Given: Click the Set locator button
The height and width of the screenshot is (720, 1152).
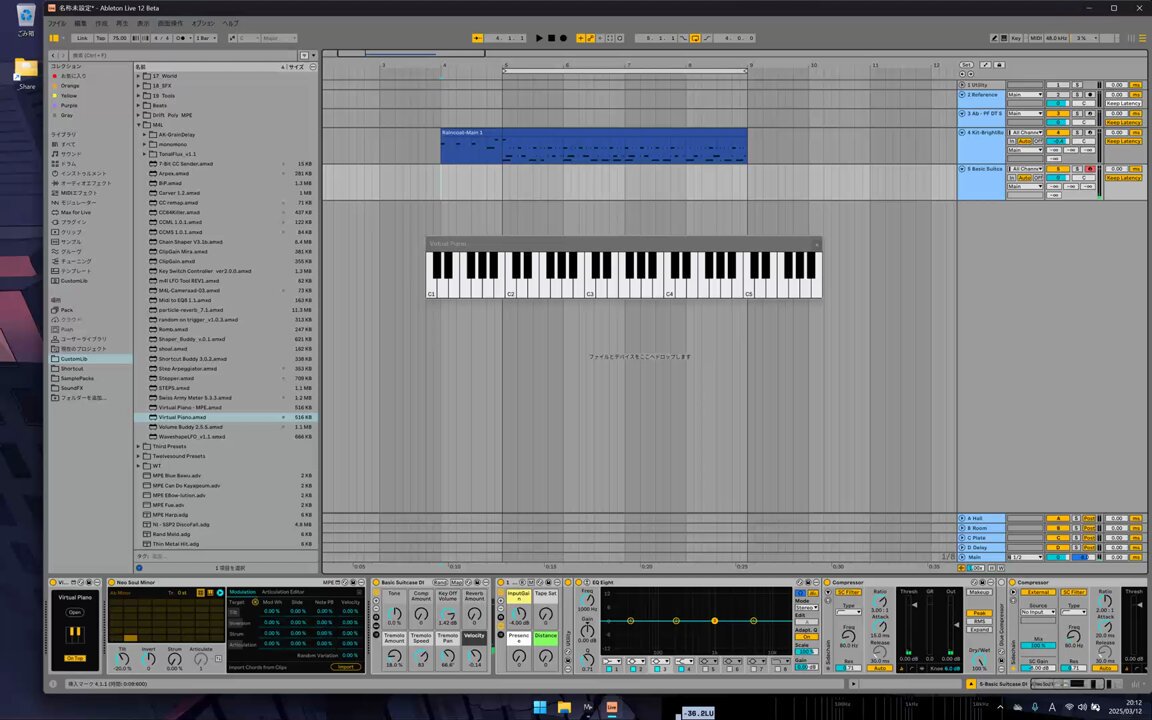Looking at the screenshot, I should 966,65.
